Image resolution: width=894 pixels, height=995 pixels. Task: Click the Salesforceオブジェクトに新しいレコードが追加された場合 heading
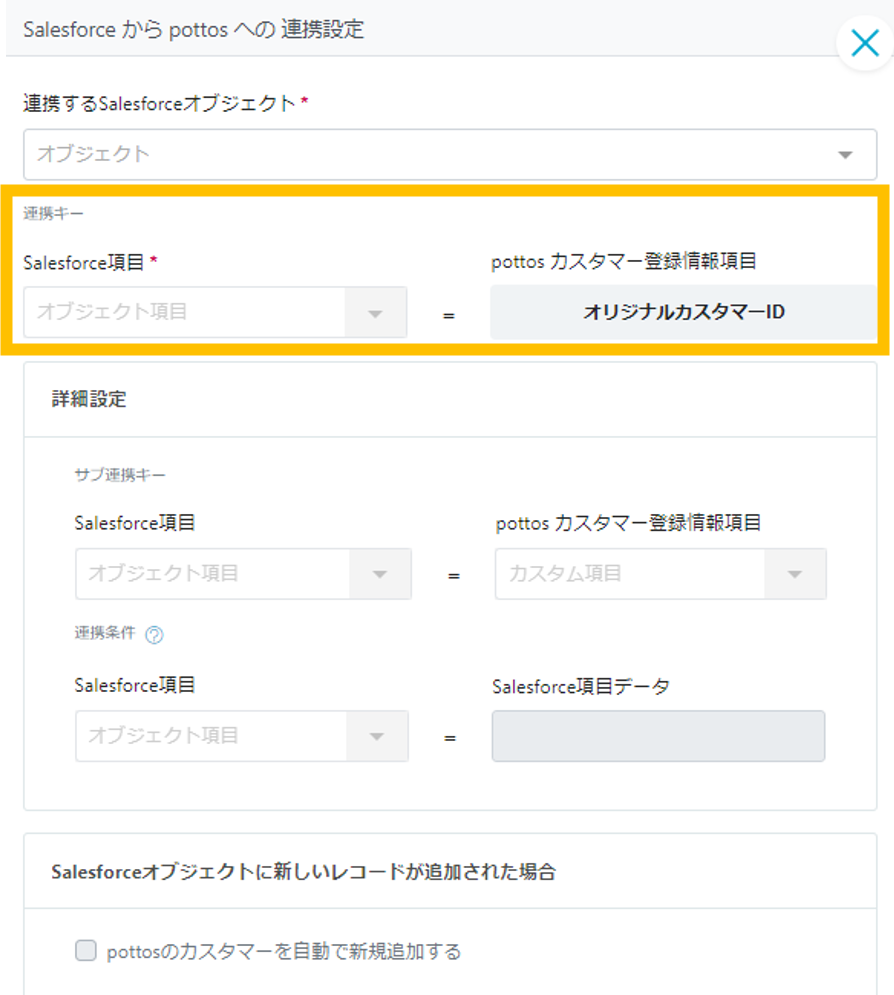coord(303,871)
